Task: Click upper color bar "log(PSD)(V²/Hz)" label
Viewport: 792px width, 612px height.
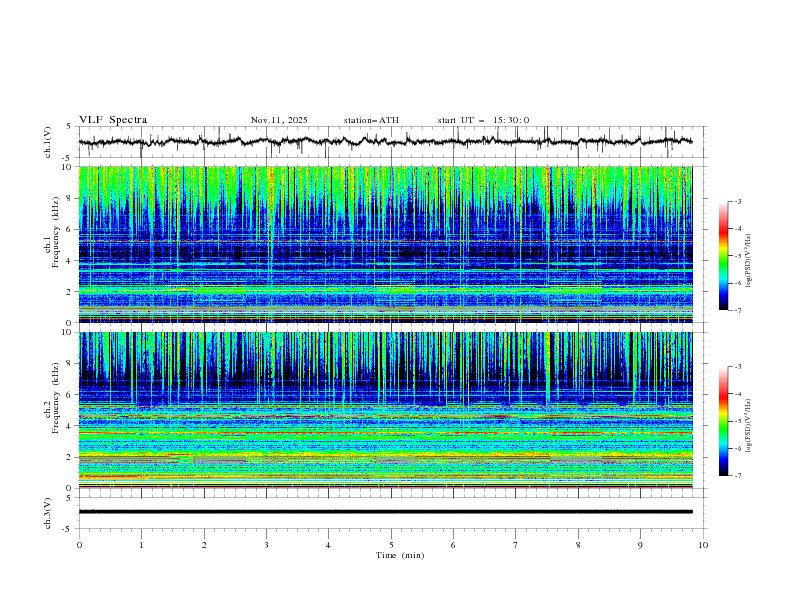Action: 749,261
